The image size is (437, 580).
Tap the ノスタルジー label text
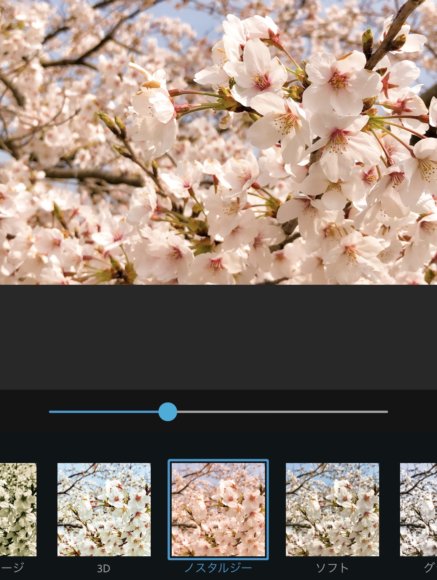[x=218, y=568]
